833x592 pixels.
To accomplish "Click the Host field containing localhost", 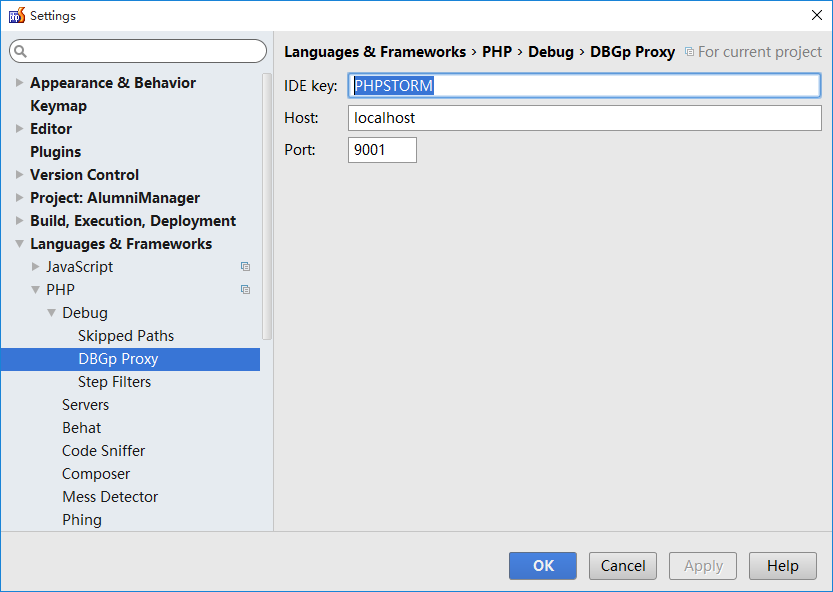I will coord(584,118).
